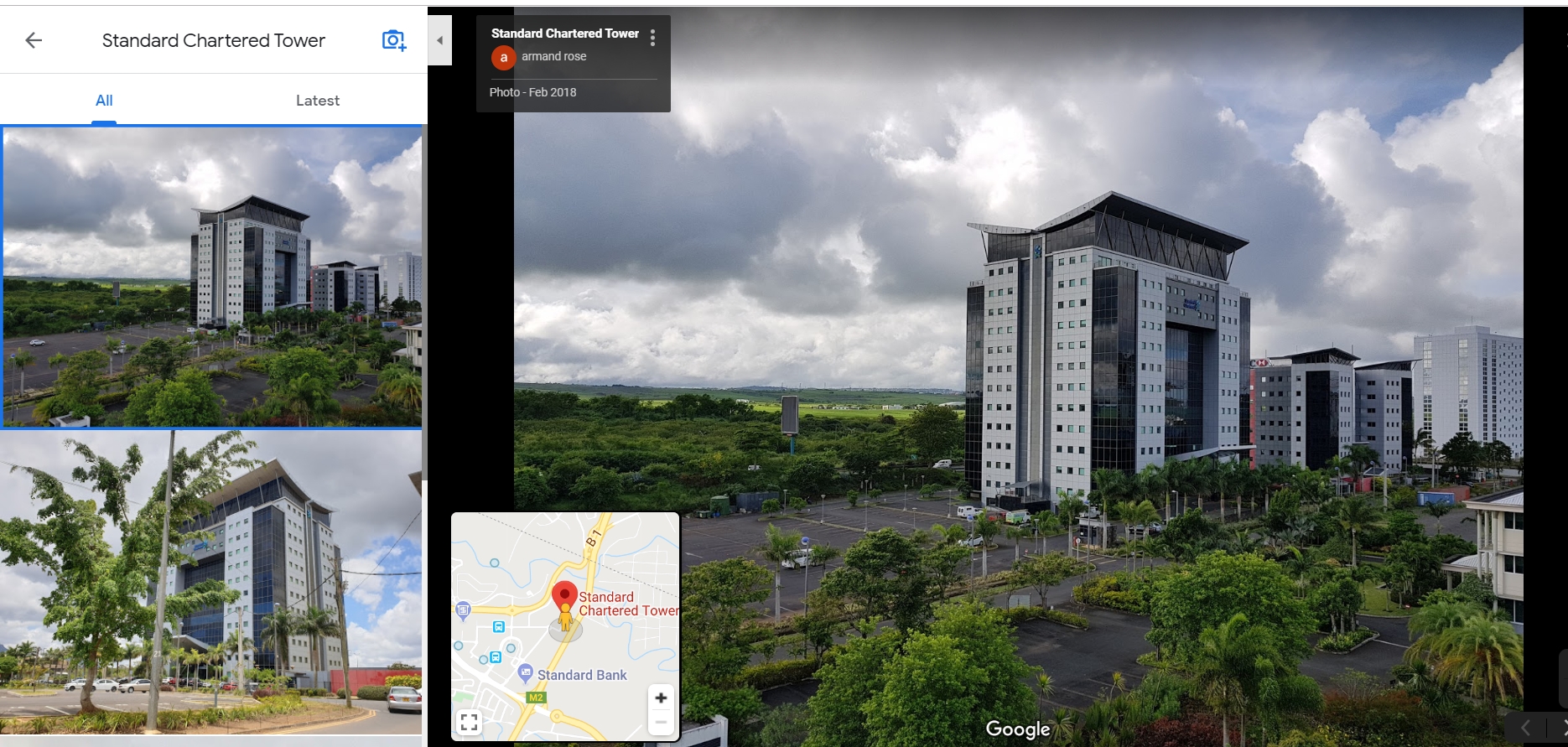Click the Standard Bank marker on minimap
Image resolution: width=1568 pixels, height=747 pixels.
point(526,672)
